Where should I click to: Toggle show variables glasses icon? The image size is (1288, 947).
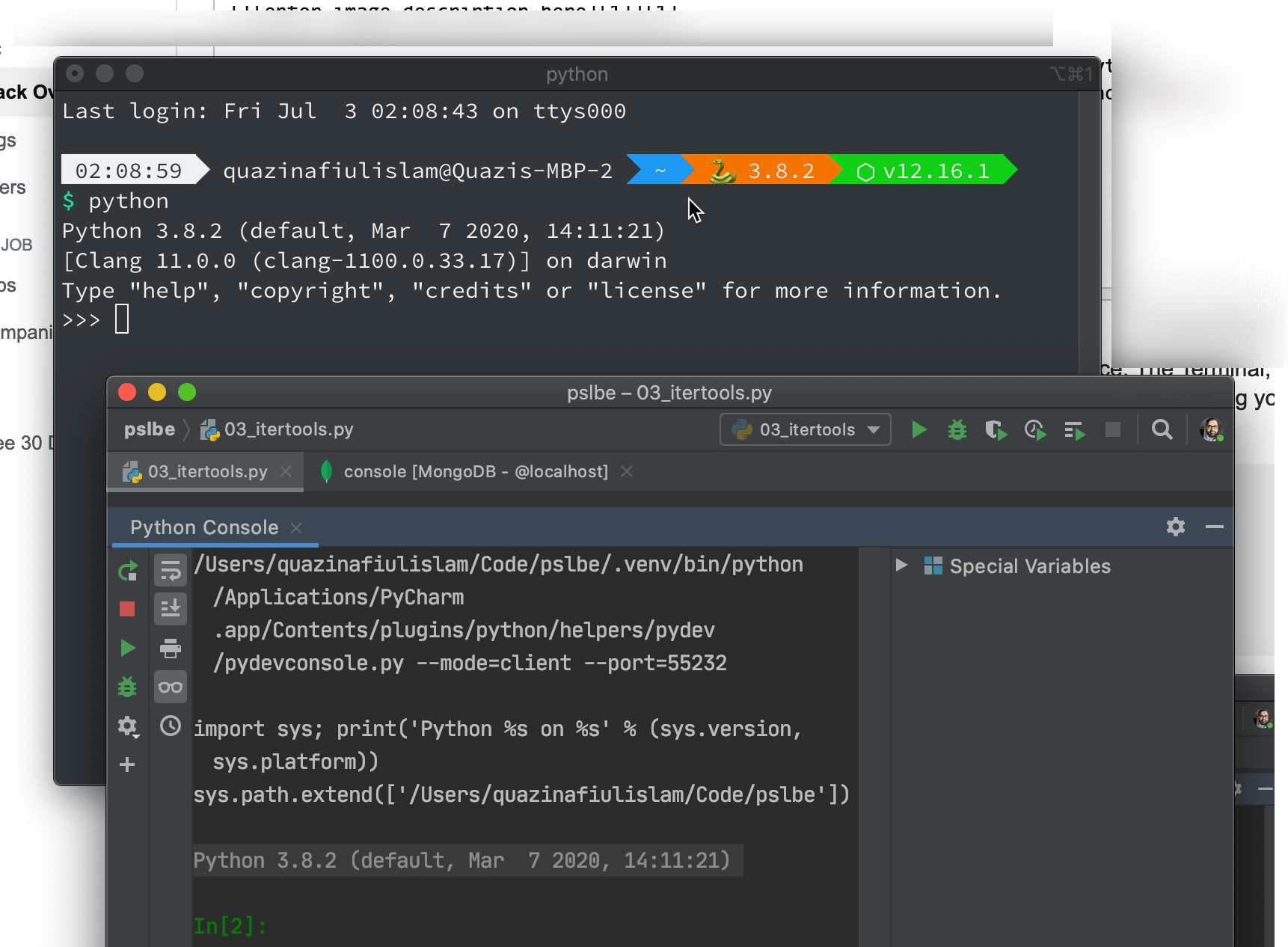click(x=171, y=687)
